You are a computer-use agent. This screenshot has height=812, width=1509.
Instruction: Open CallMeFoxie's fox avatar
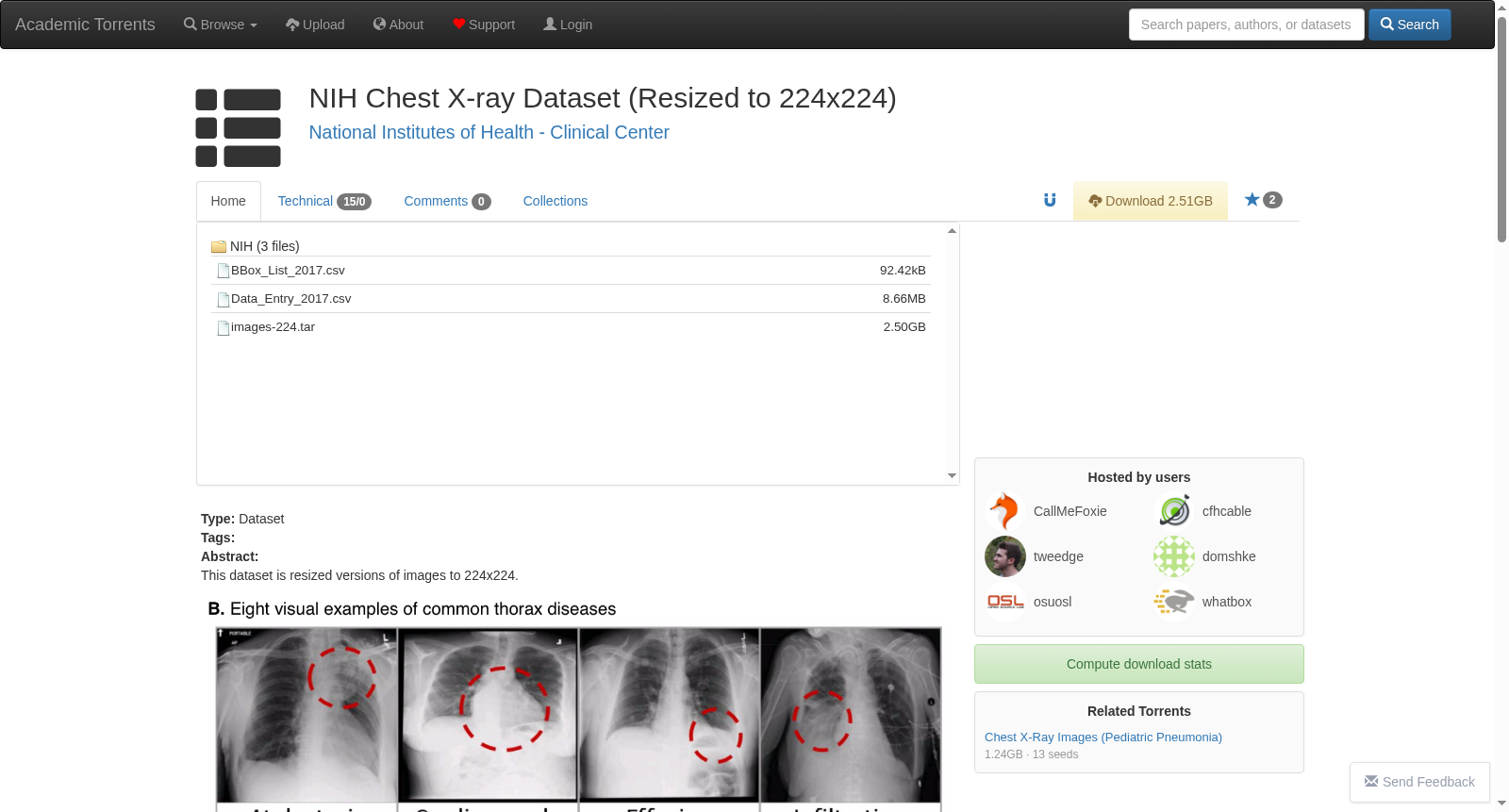[x=1005, y=511]
